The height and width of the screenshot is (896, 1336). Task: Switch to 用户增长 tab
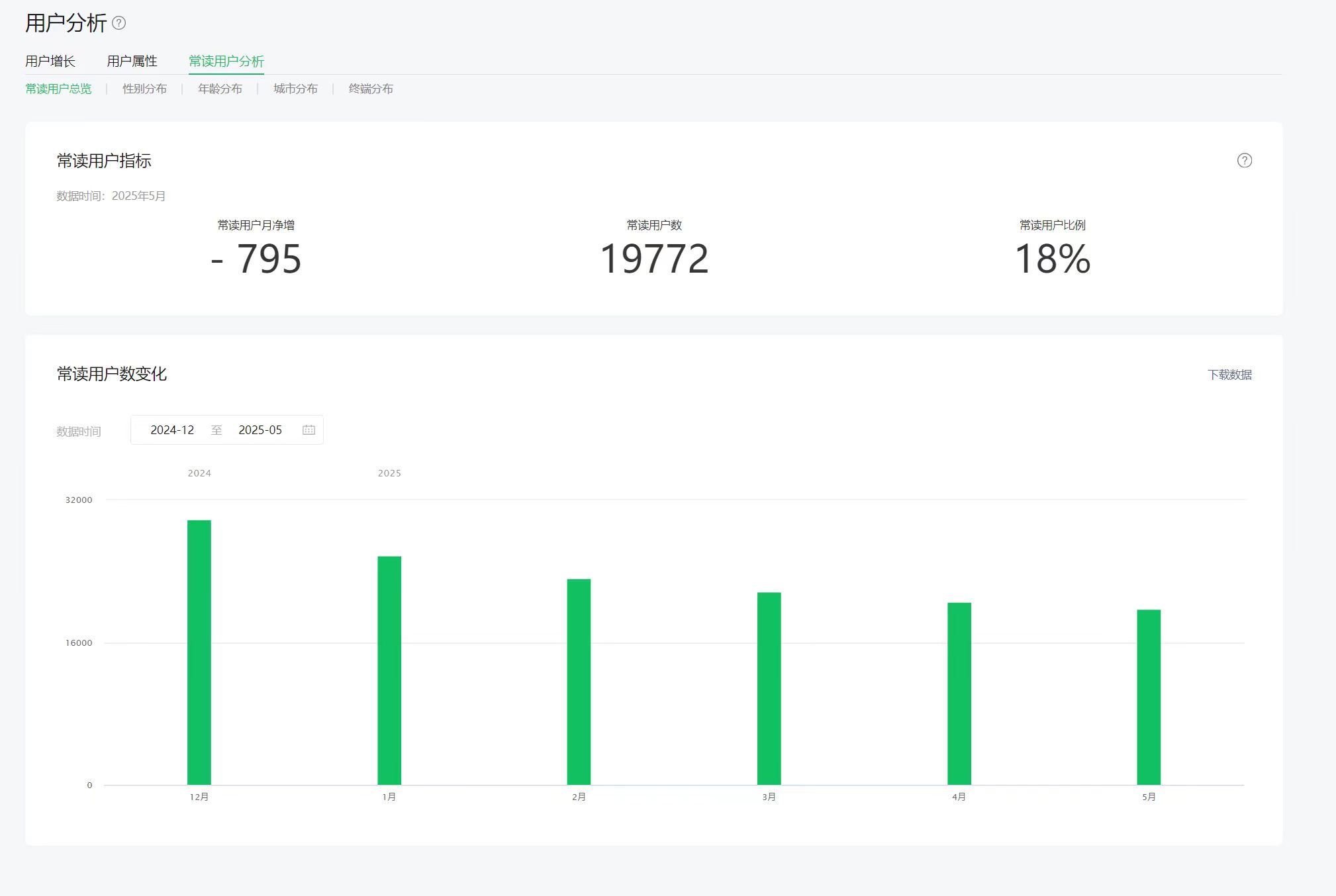click(50, 61)
